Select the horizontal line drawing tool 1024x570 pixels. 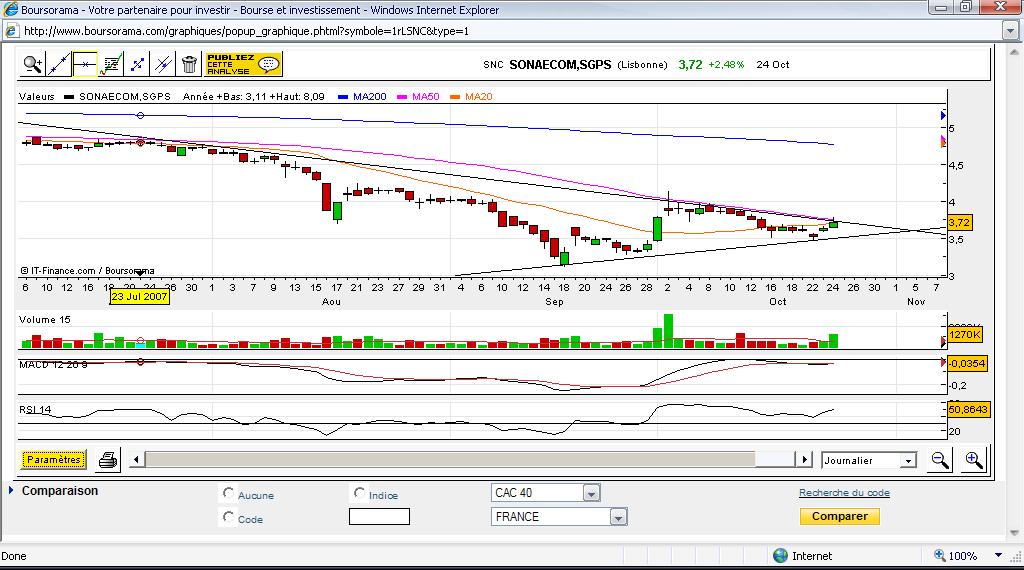(85, 64)
